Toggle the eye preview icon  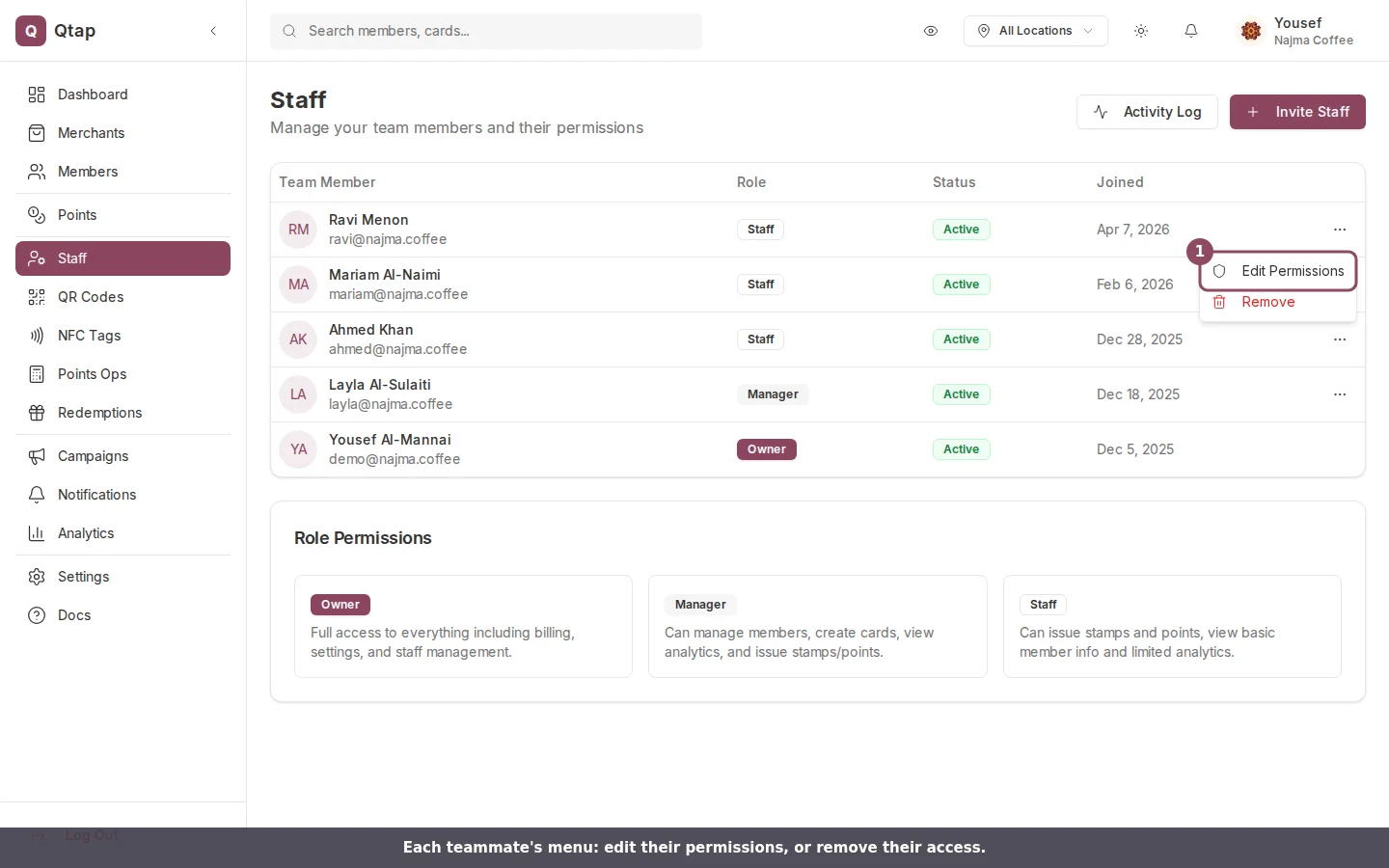point(931,31)
